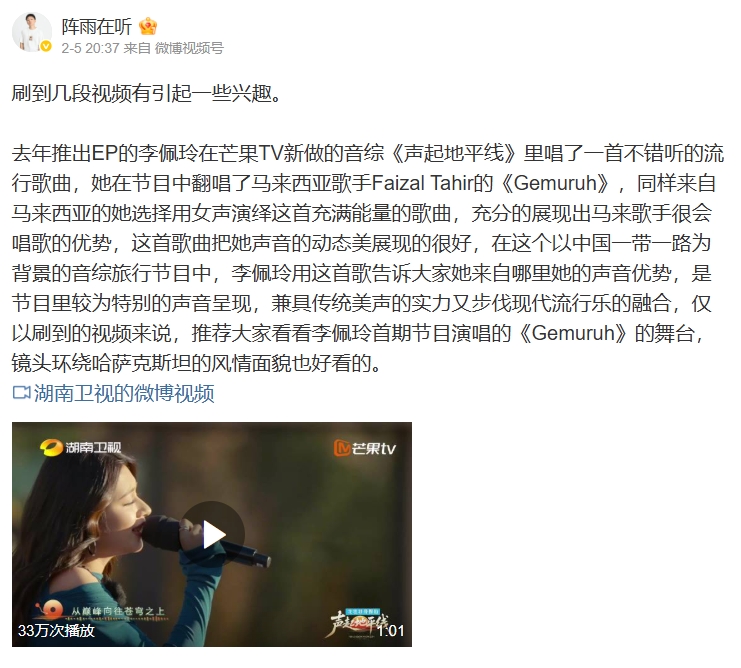Click the yellow verified badge on avatar
741x668 pixels.
[x=46, y=46]
